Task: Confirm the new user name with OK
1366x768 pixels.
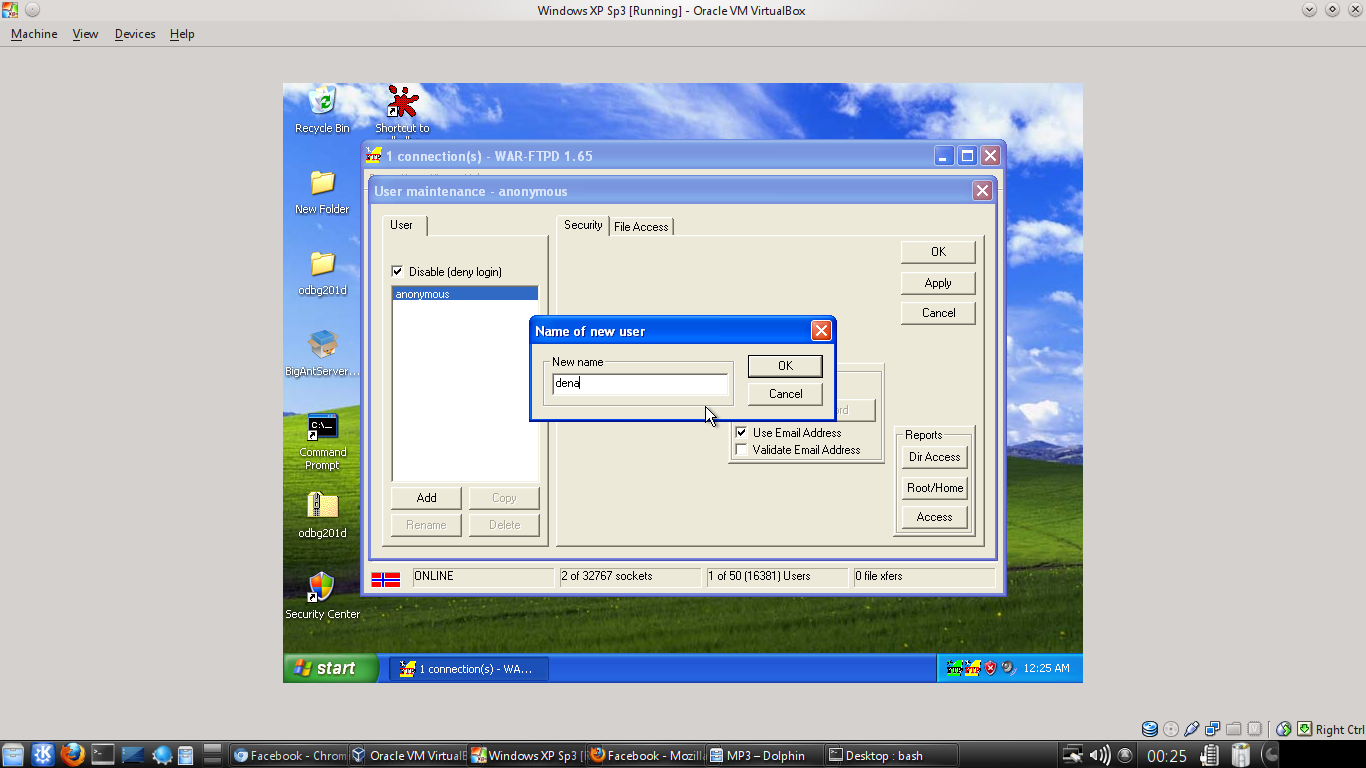Action: [785, 366]
